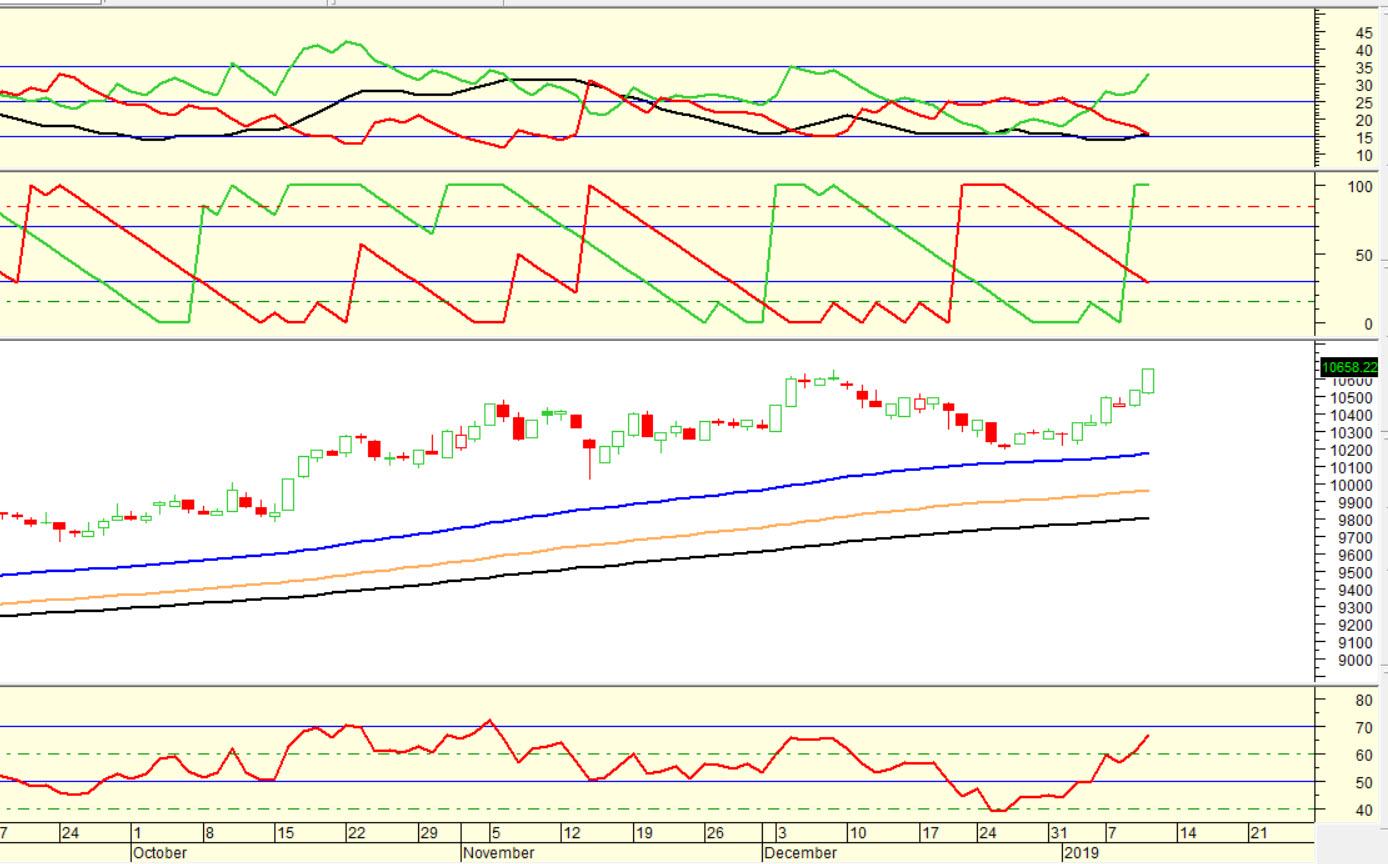This screenshot has width=1388, height=864.
Task: Click value 100 on second indicator scale
Action: tap(1361, 186)
